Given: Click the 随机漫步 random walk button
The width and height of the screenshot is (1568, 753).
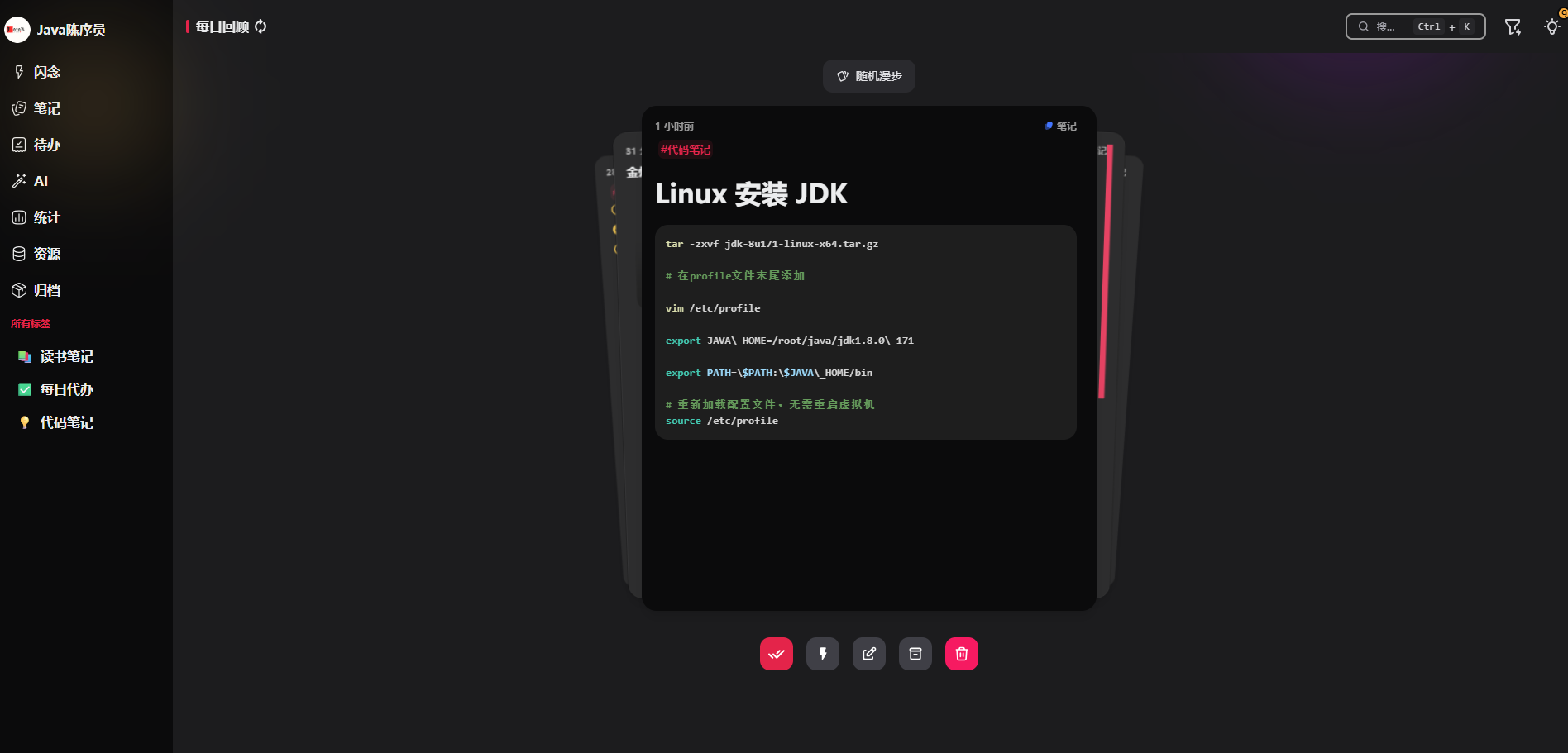Looking at the screenshot, I should (x=869, y=76).
